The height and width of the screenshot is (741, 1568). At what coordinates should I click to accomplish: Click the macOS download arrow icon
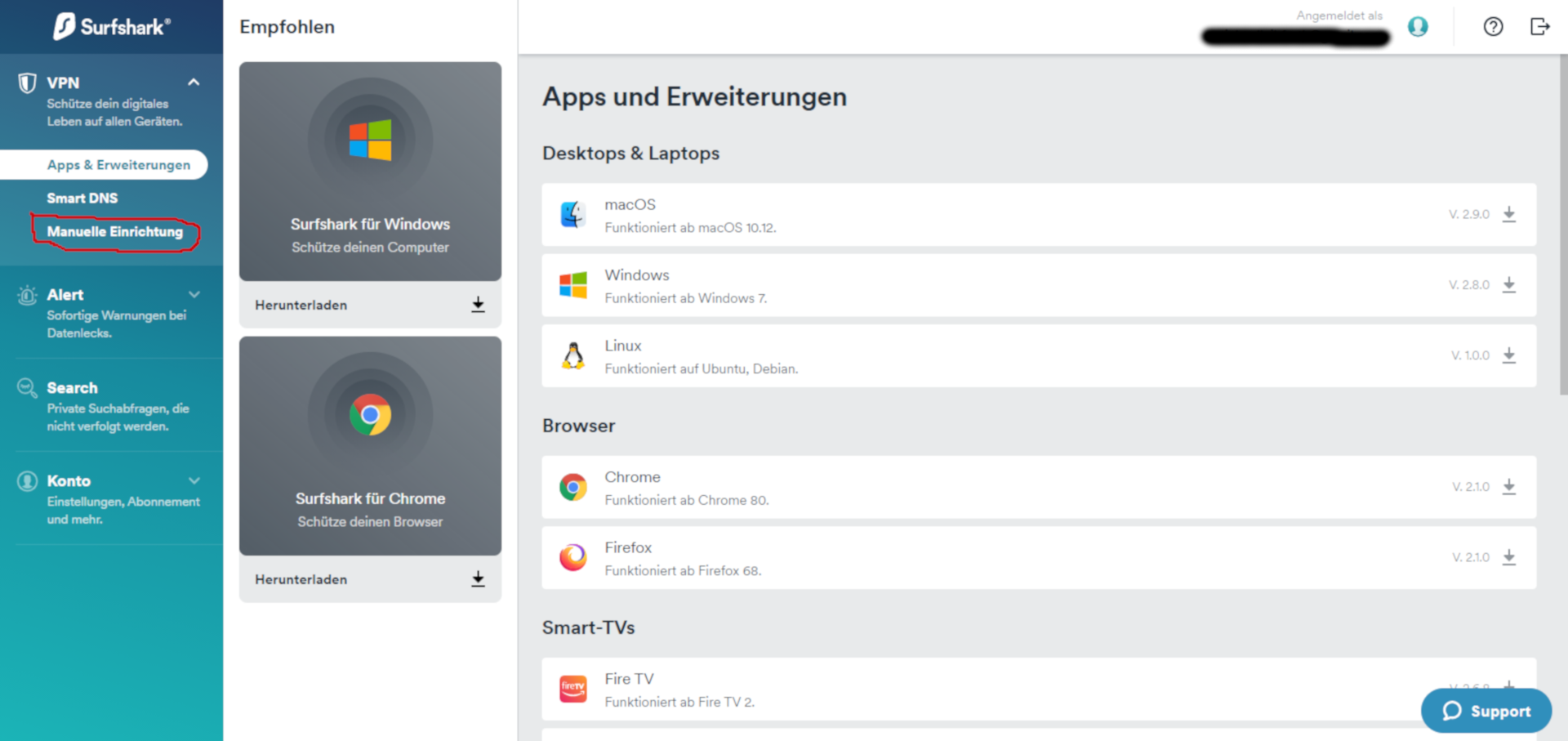coord(1508,214)
